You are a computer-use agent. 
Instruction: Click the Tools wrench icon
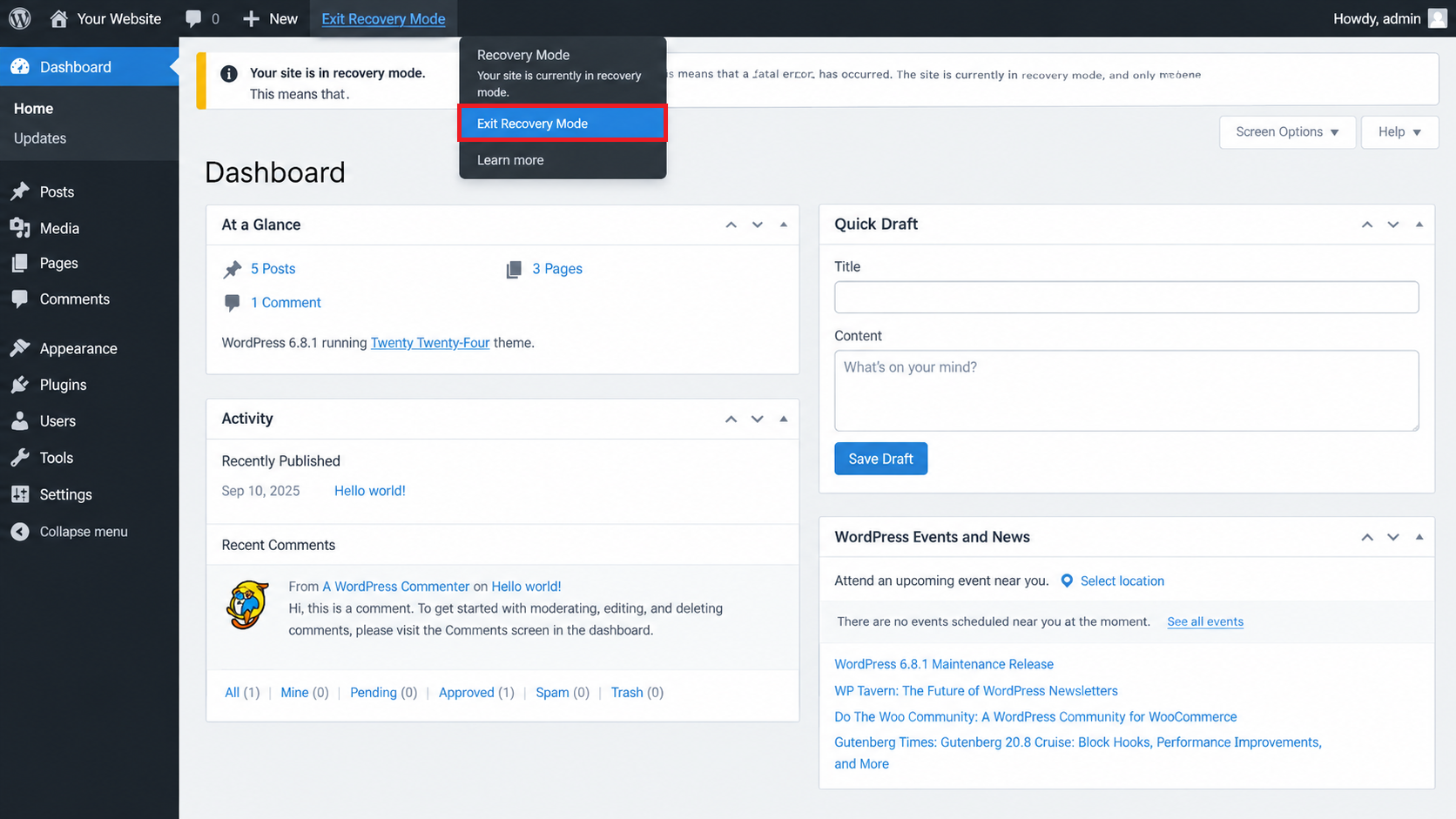(20, 458)
